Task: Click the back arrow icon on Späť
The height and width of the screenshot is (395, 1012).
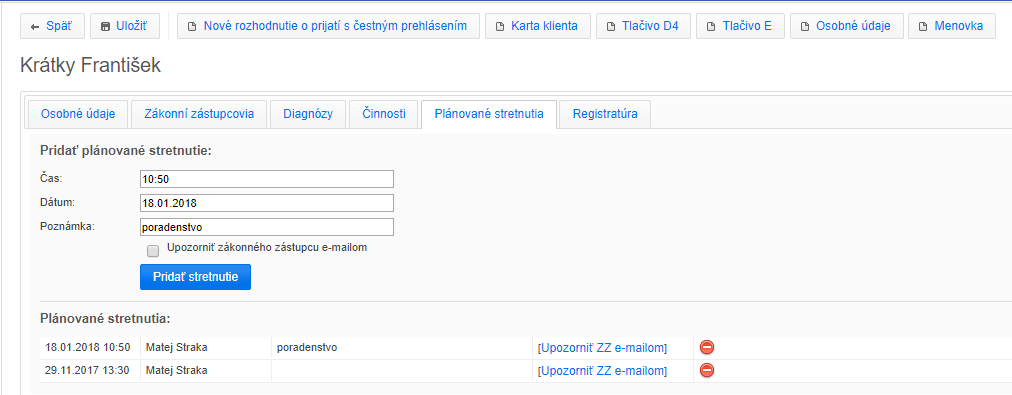Action: 35,26
